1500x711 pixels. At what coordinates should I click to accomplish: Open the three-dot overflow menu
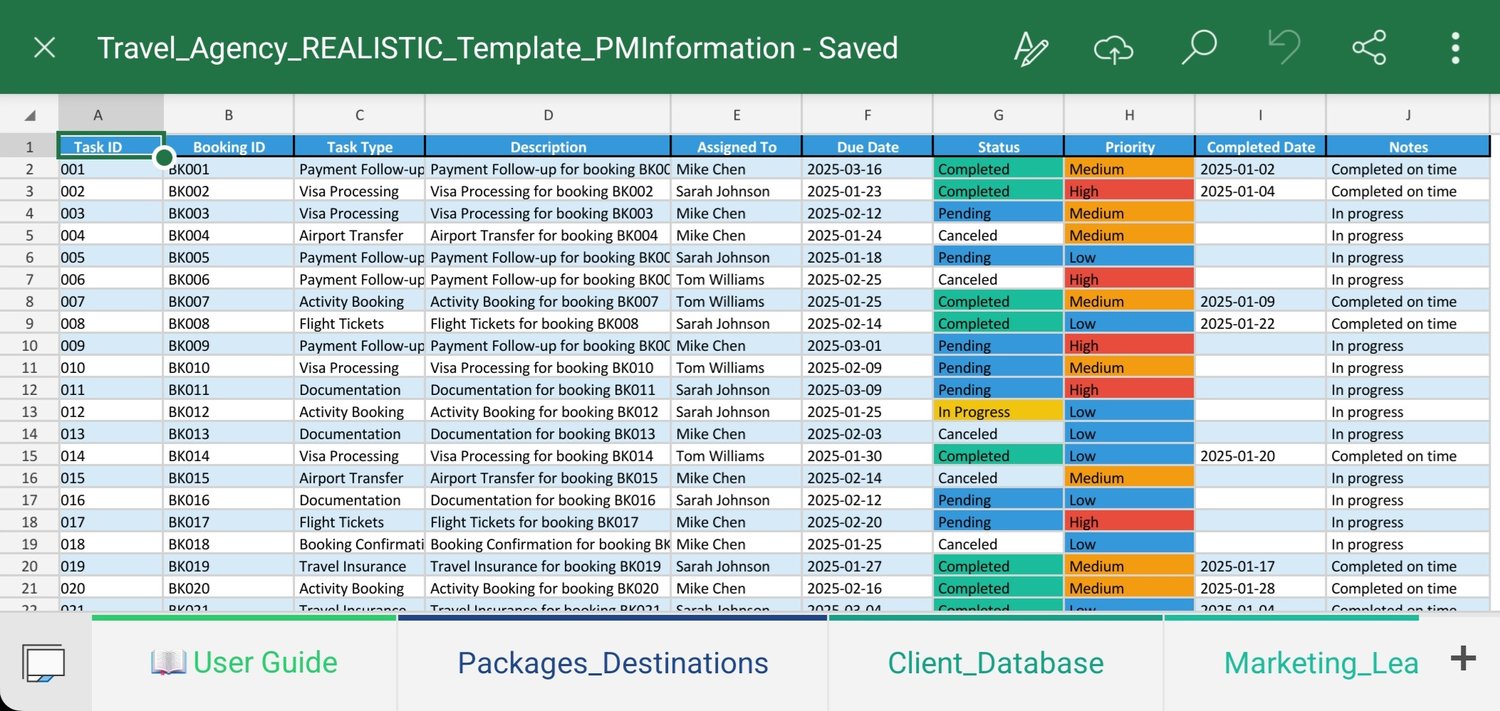(1455, 48)
